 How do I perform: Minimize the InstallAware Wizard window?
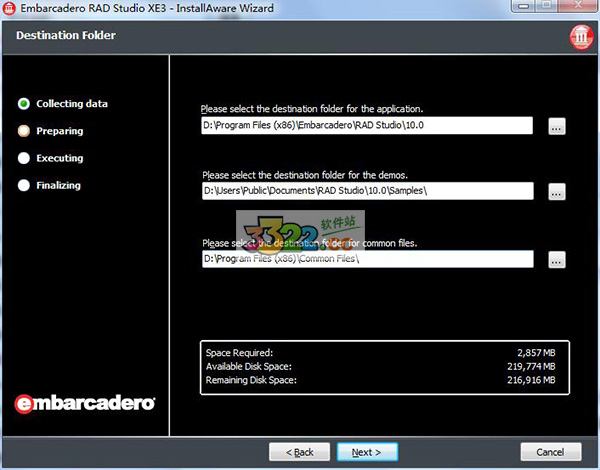(x=524, y=6)
